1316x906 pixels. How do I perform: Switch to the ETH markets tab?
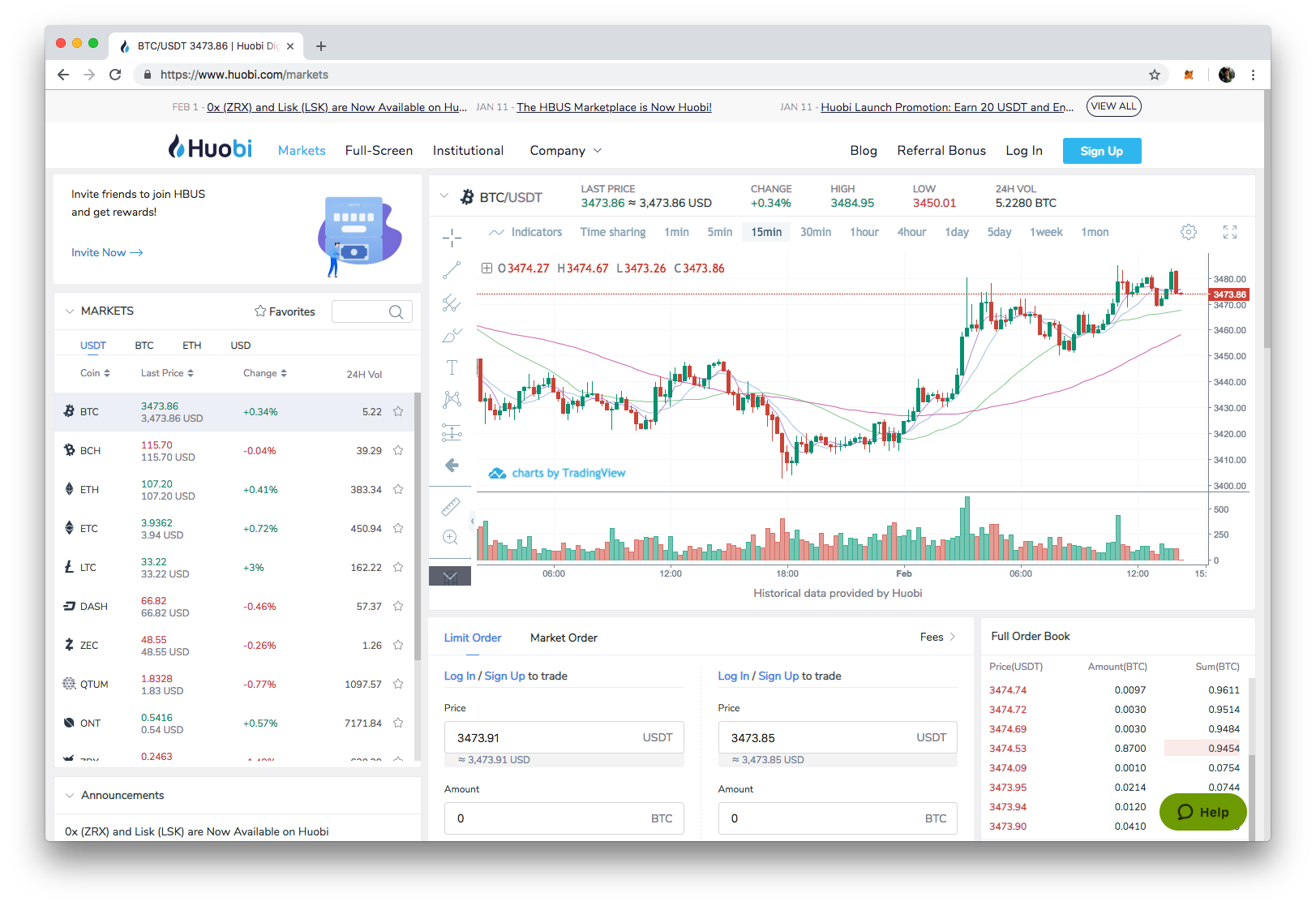tap(191, 346)
